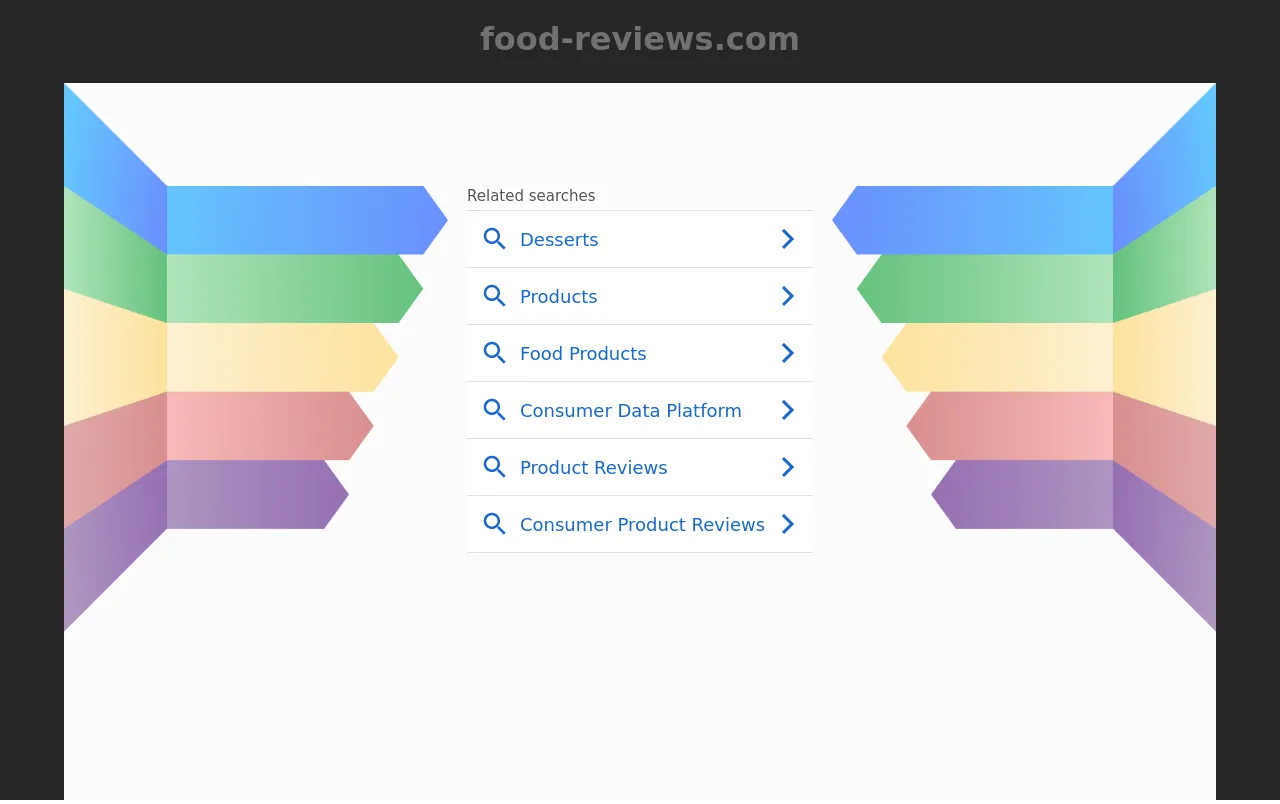1280x804 pixels.
Task: Click the purple right arrow banner
Action: (1022, 494)
